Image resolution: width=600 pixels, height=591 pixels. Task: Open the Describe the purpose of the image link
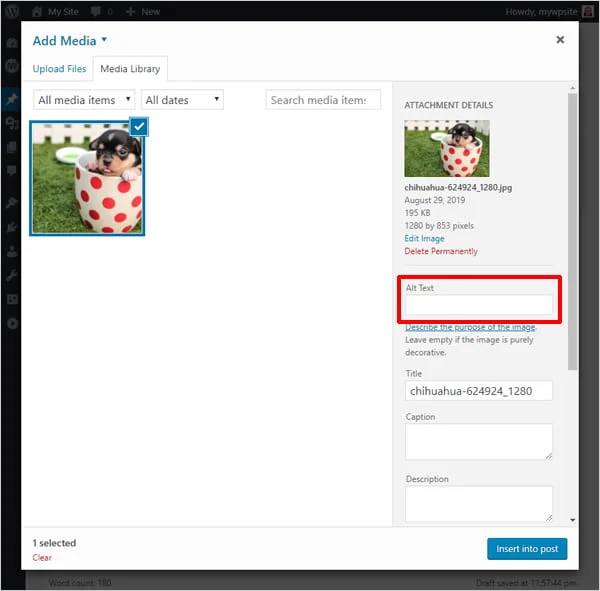[x=470, y=327]
